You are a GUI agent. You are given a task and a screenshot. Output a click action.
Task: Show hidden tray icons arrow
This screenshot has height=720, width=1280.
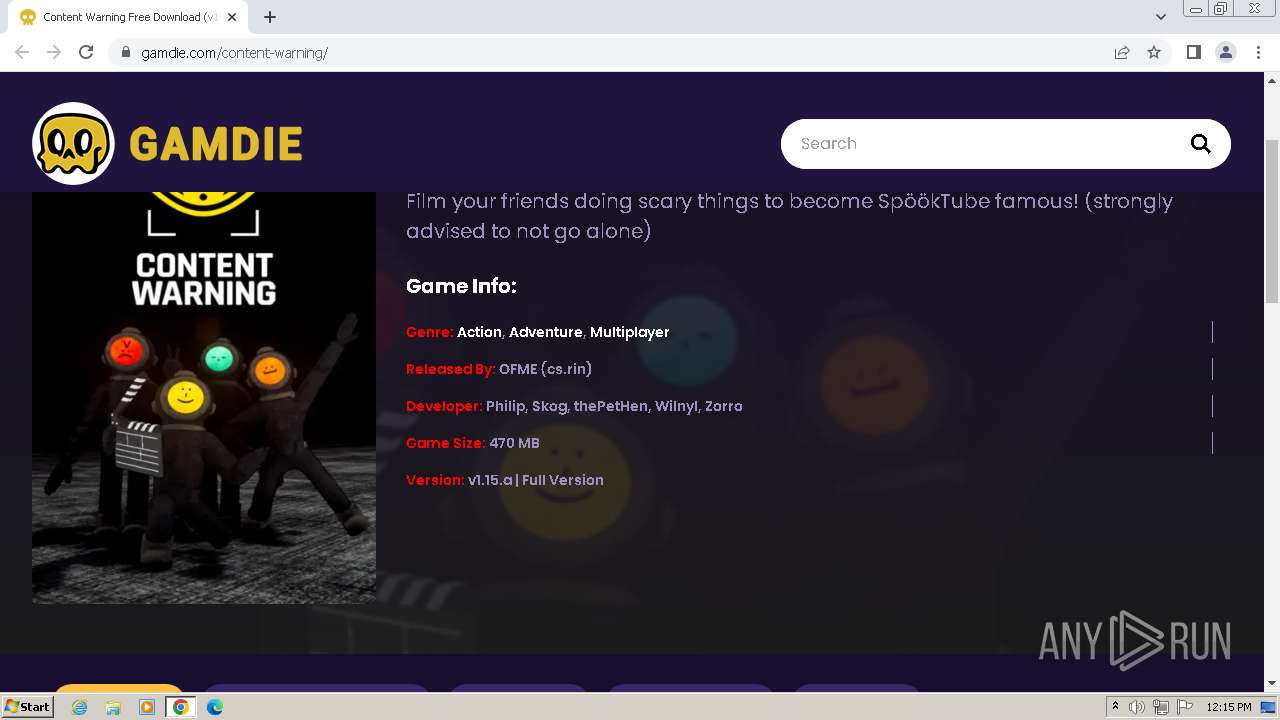pos(1115,707)
